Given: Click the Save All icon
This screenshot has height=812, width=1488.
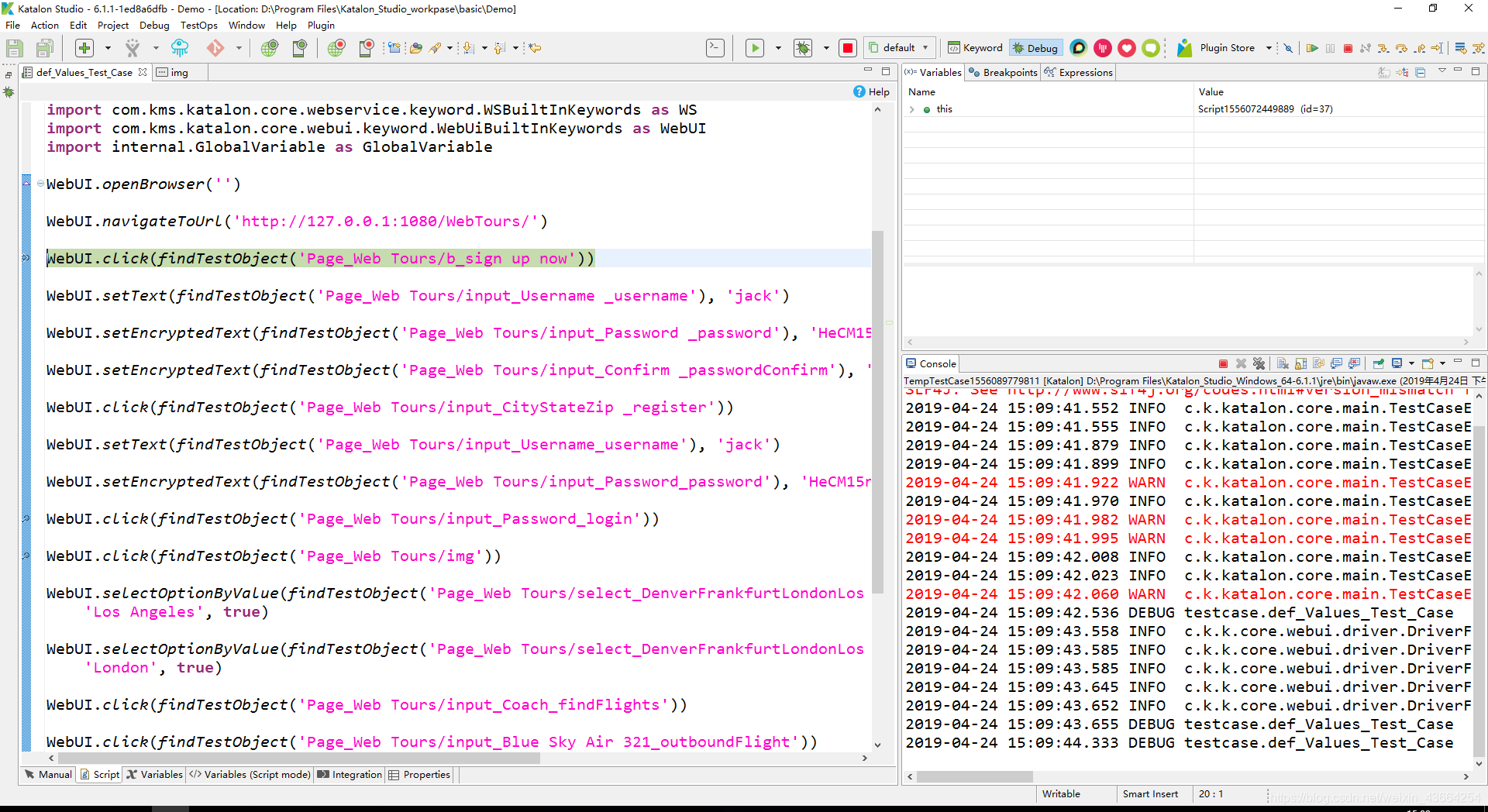Looking at the screenshot, I should point(44,48).
